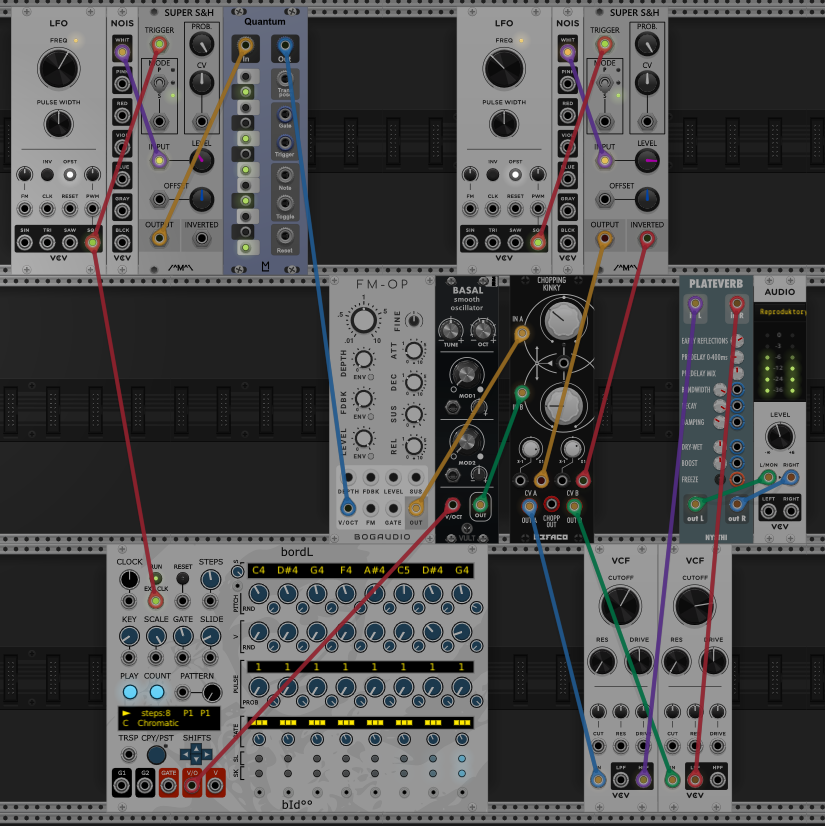The image size is (825, 826).
Task: Click the large FM-OP ratio knob
Action: [x=364, y=320]
